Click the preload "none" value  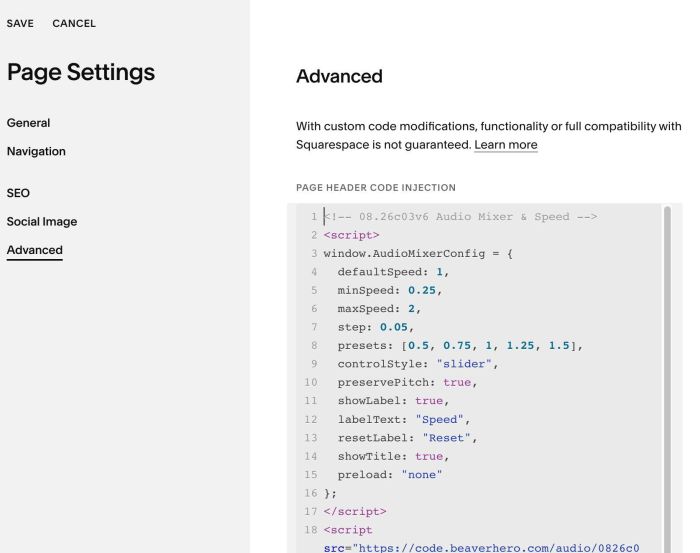[x=421, y=474]
